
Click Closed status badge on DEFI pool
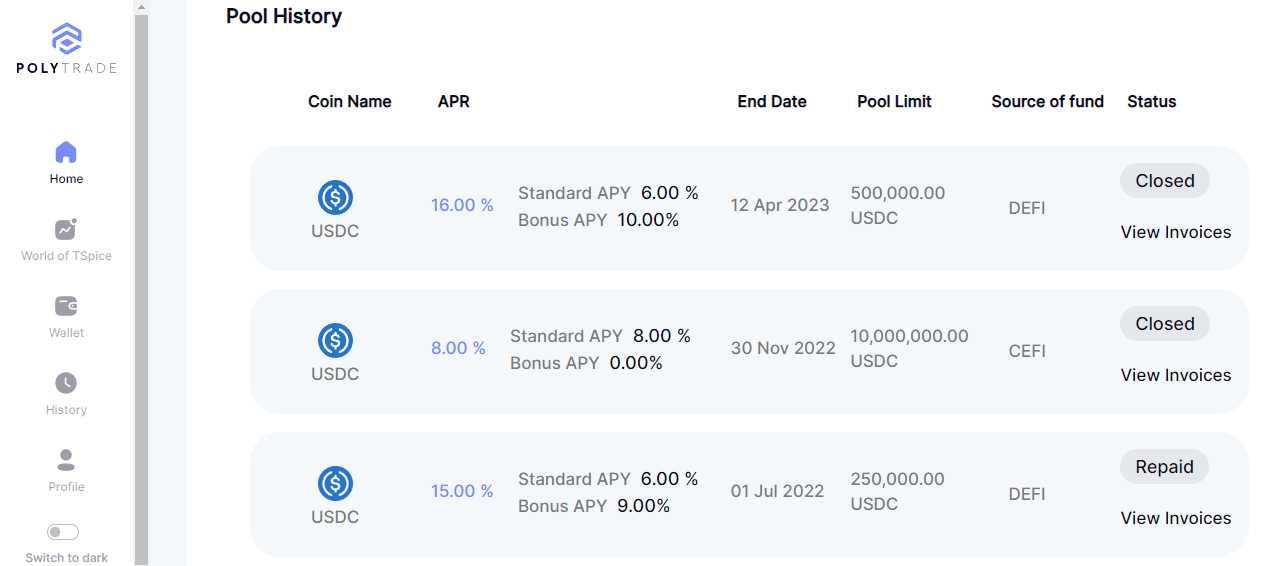coord(1164,181)
